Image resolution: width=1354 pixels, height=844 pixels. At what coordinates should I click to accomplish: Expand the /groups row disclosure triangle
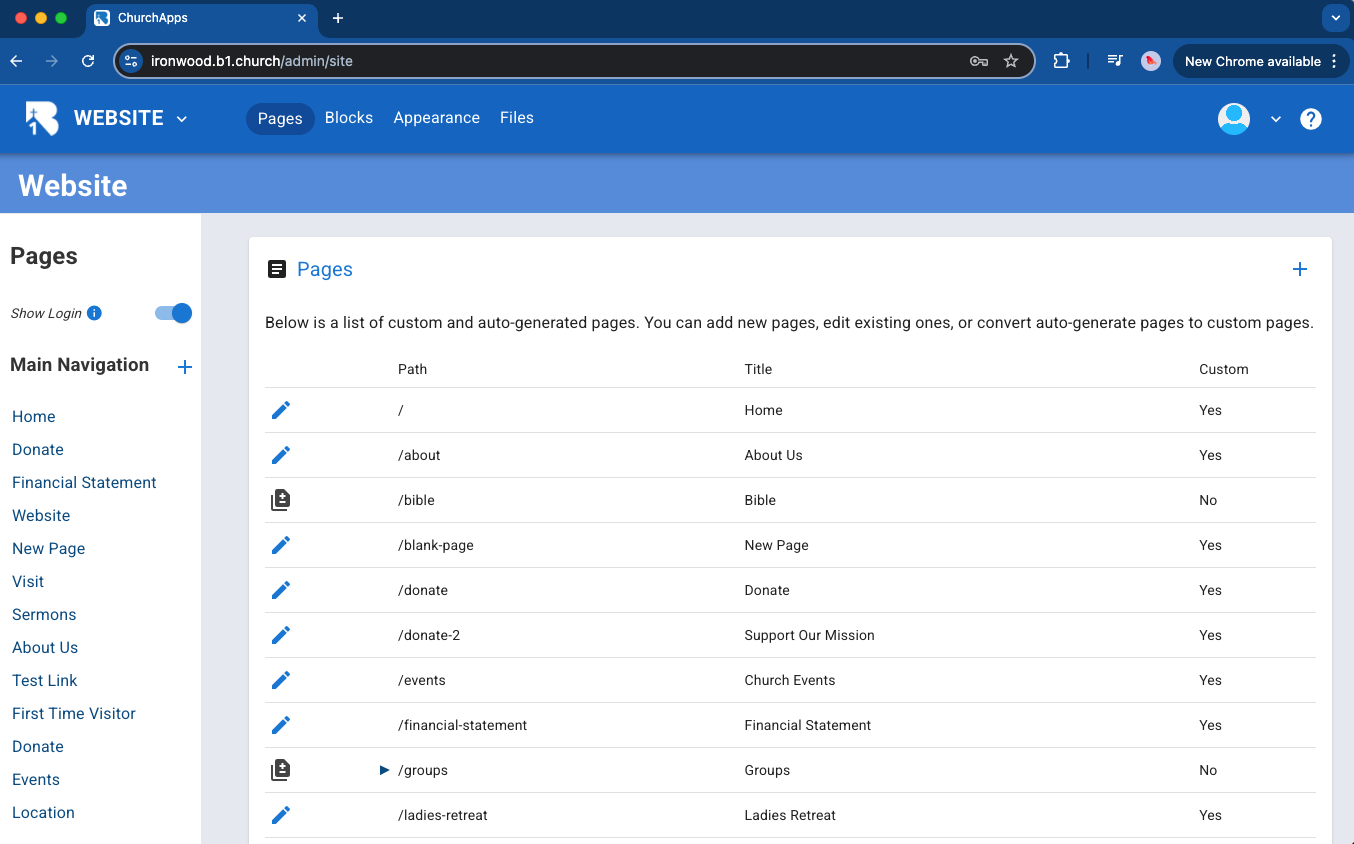384,770
